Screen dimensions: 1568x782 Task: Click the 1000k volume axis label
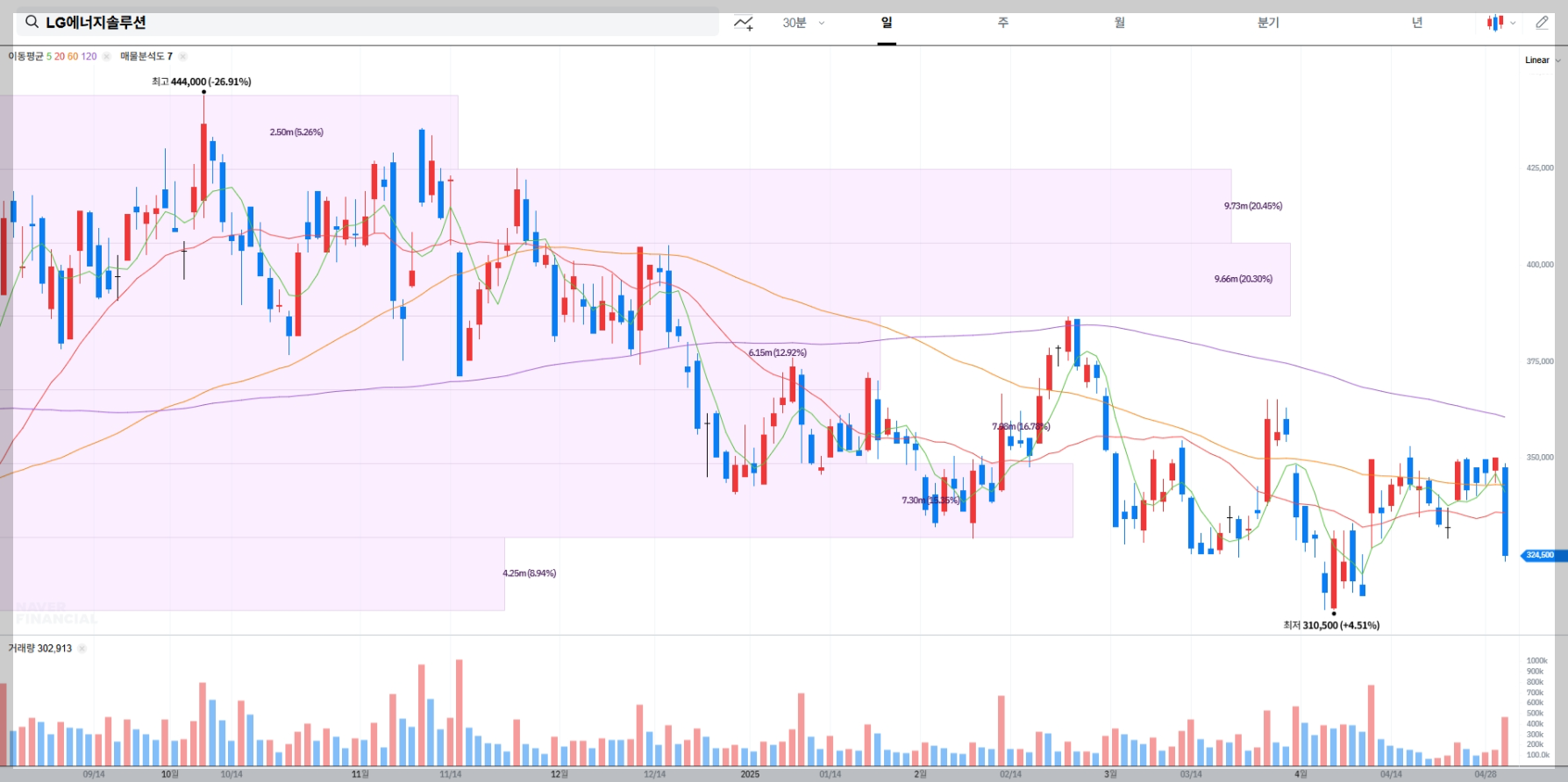click(x=1537, y=661)
